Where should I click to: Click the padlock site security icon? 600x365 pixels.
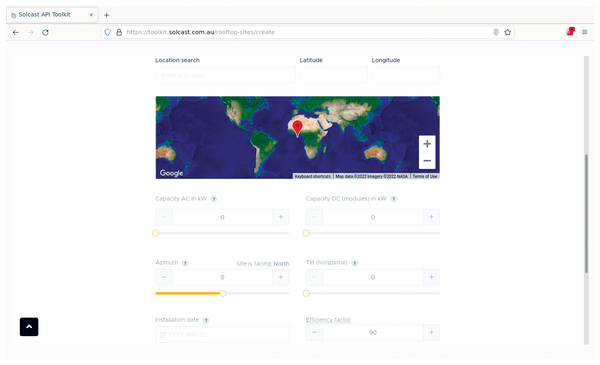[x=119, y=32]
